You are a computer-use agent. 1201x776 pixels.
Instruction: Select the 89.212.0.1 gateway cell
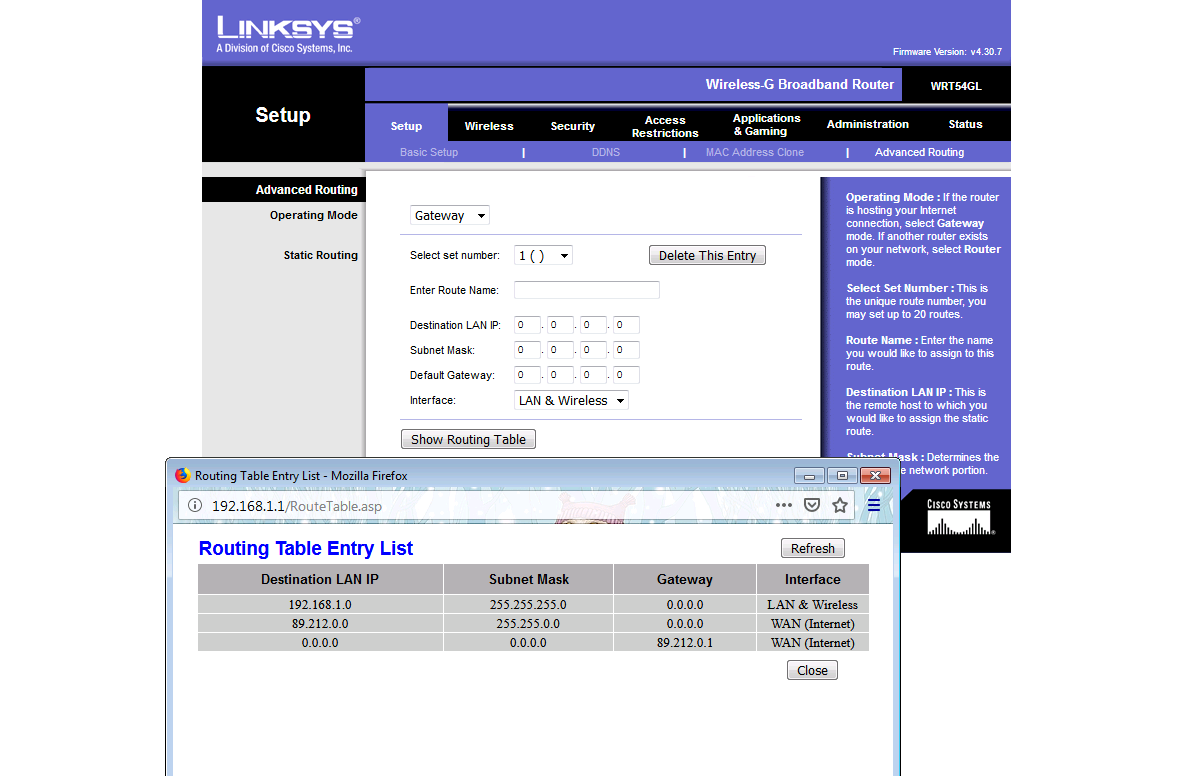coord(685,643)
